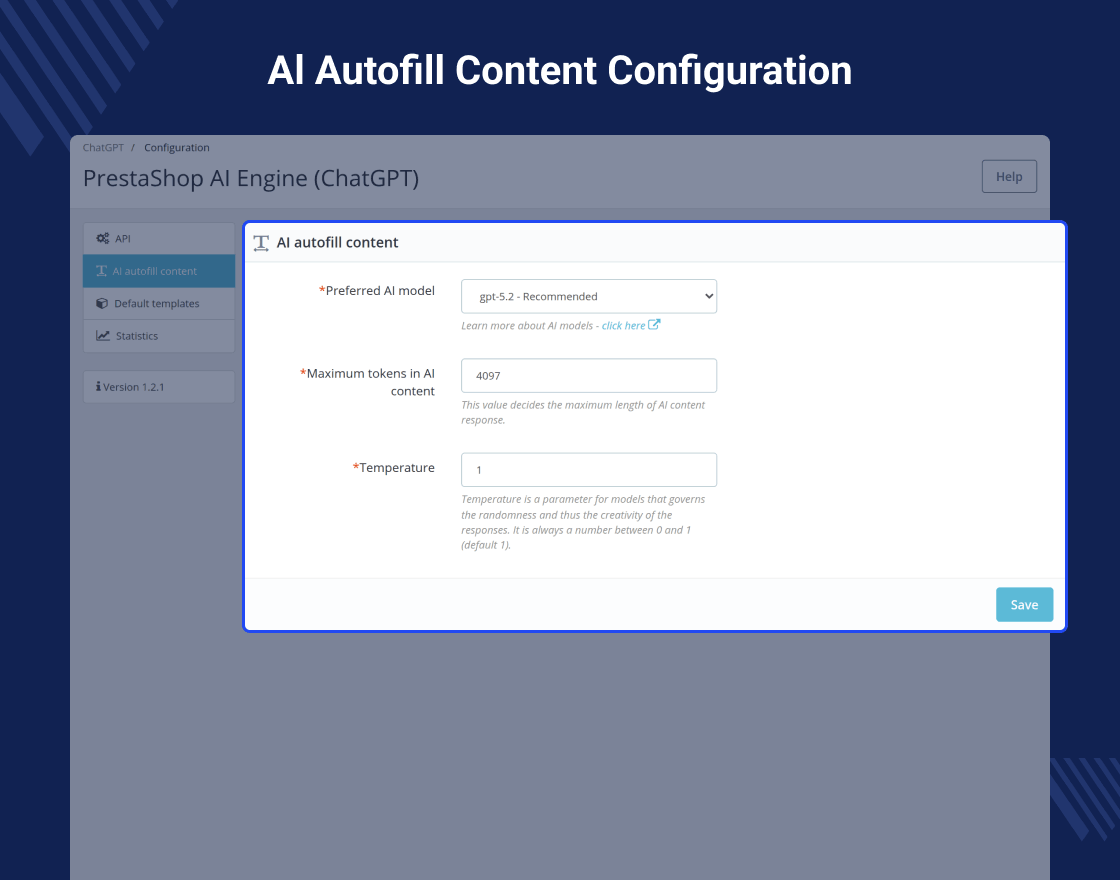Viewport: 1120px width, 880px height.
Task: Click the Maximum tokens input field
Action: click(x=589, y=376)
